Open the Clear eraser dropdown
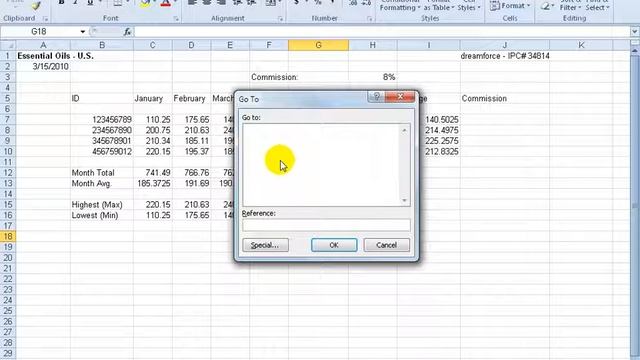 click(x=547, y=6)
